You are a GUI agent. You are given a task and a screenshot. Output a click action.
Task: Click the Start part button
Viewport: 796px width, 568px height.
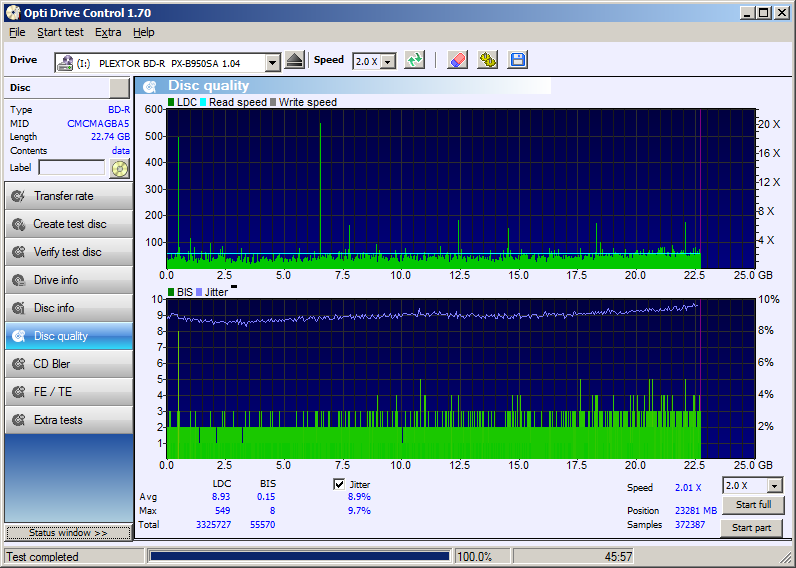[751, 528]
